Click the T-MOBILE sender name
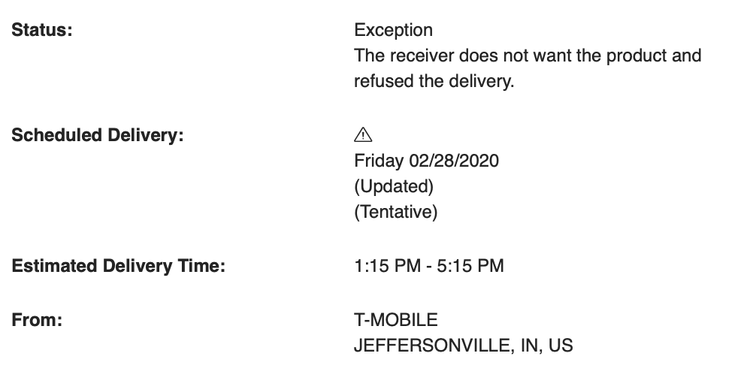Image resolution: width=750 pixels, height=383 pixels. coord(396,320)
